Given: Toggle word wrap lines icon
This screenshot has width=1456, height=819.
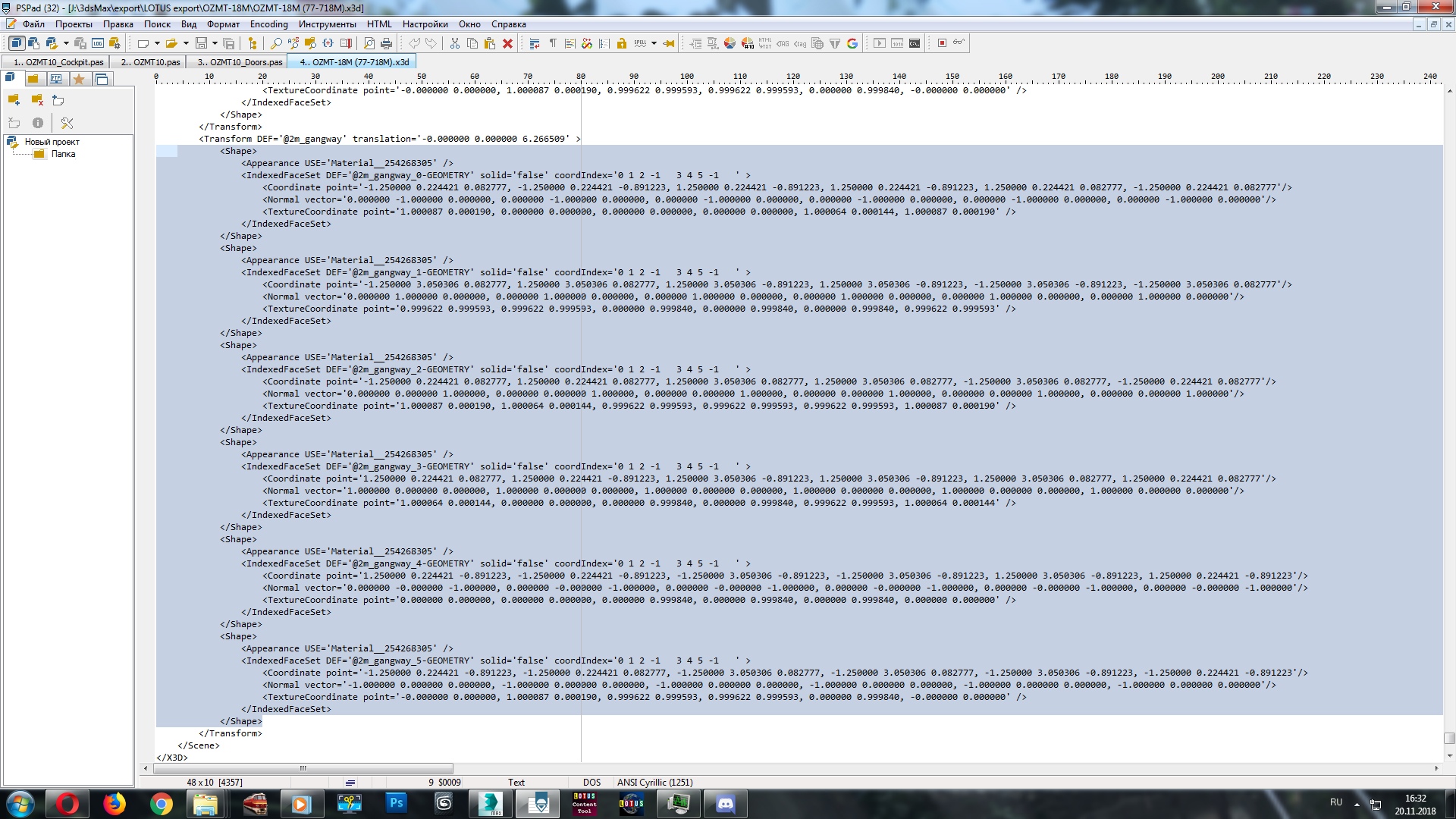Looking at the screenshot, I should pos(535,43).
